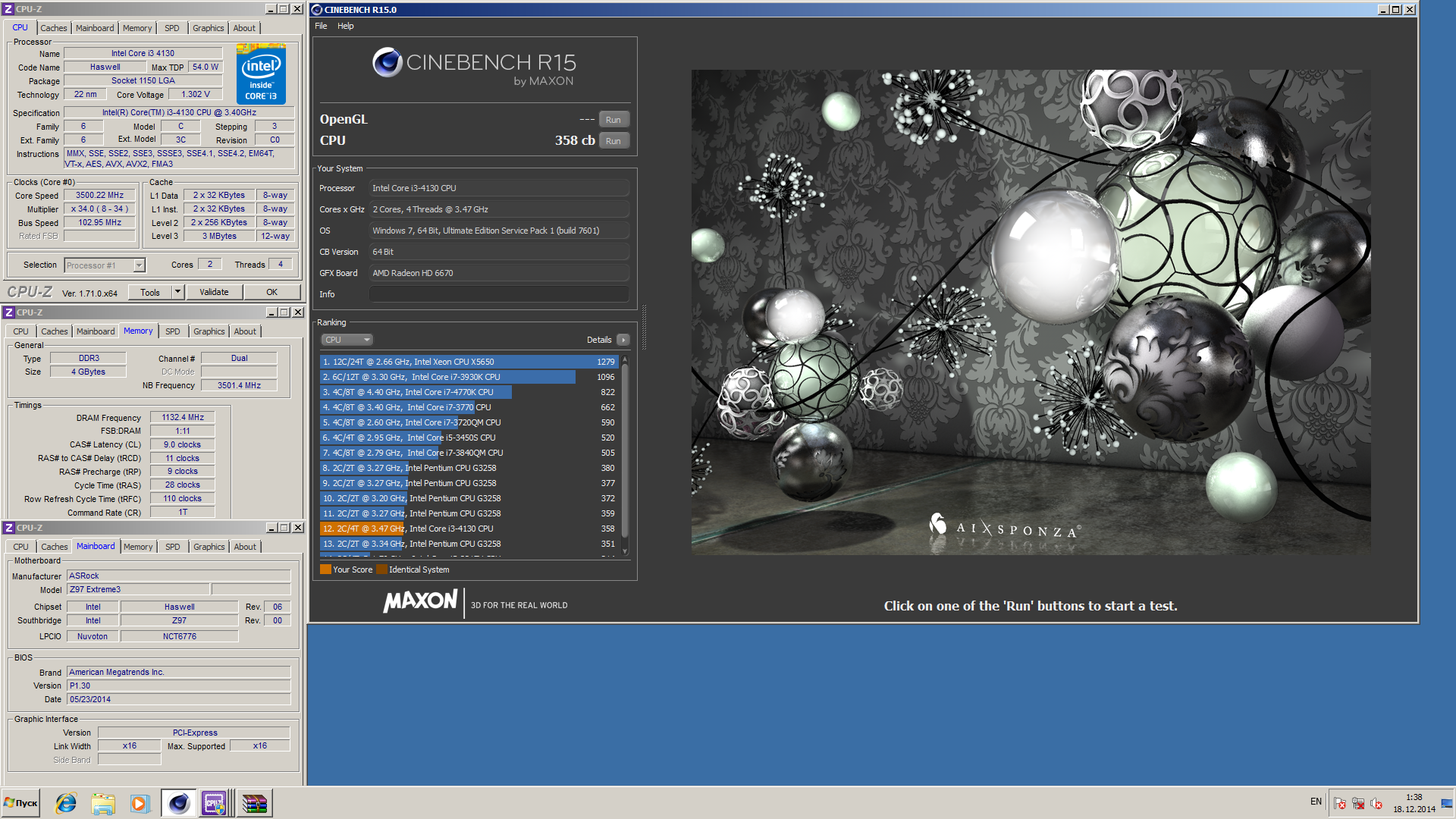The image size is (1456, 819).
Task: Select About tab in bottom CPU-Z window
Action: 245,547
